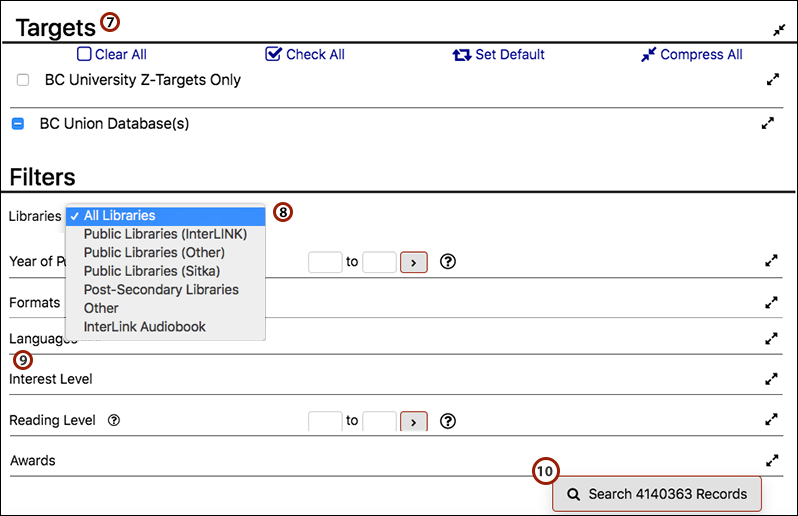798x516 pixels.
Task: Expand the Formats filter section
Action: [x=771, y=302]
